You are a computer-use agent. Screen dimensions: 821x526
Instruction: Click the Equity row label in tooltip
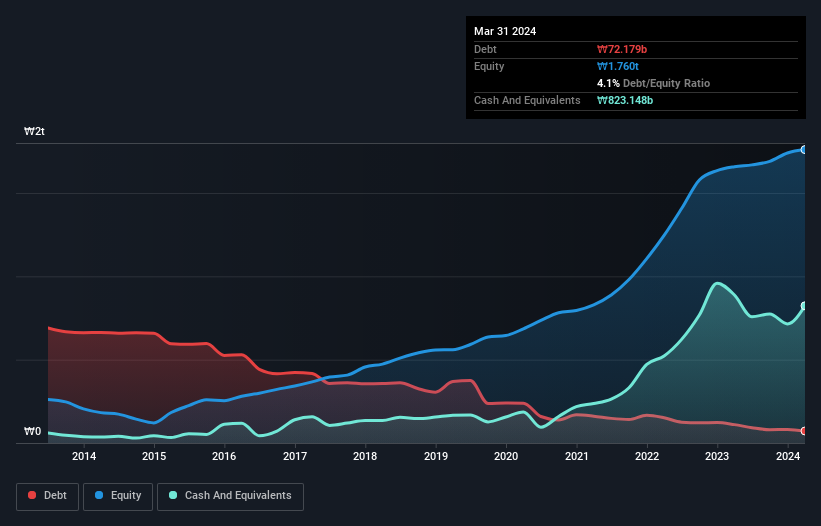point(489,66)
